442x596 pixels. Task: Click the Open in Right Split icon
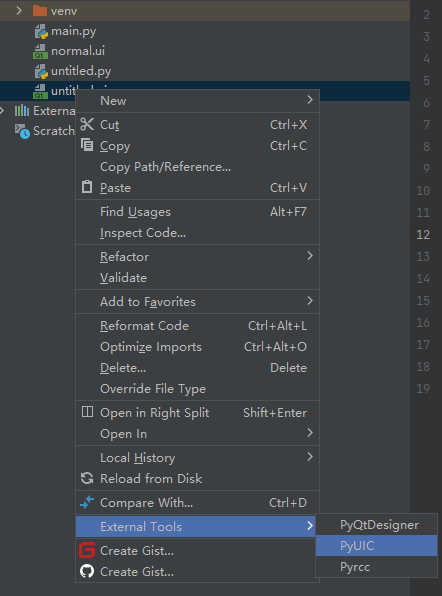coord(87,412)
